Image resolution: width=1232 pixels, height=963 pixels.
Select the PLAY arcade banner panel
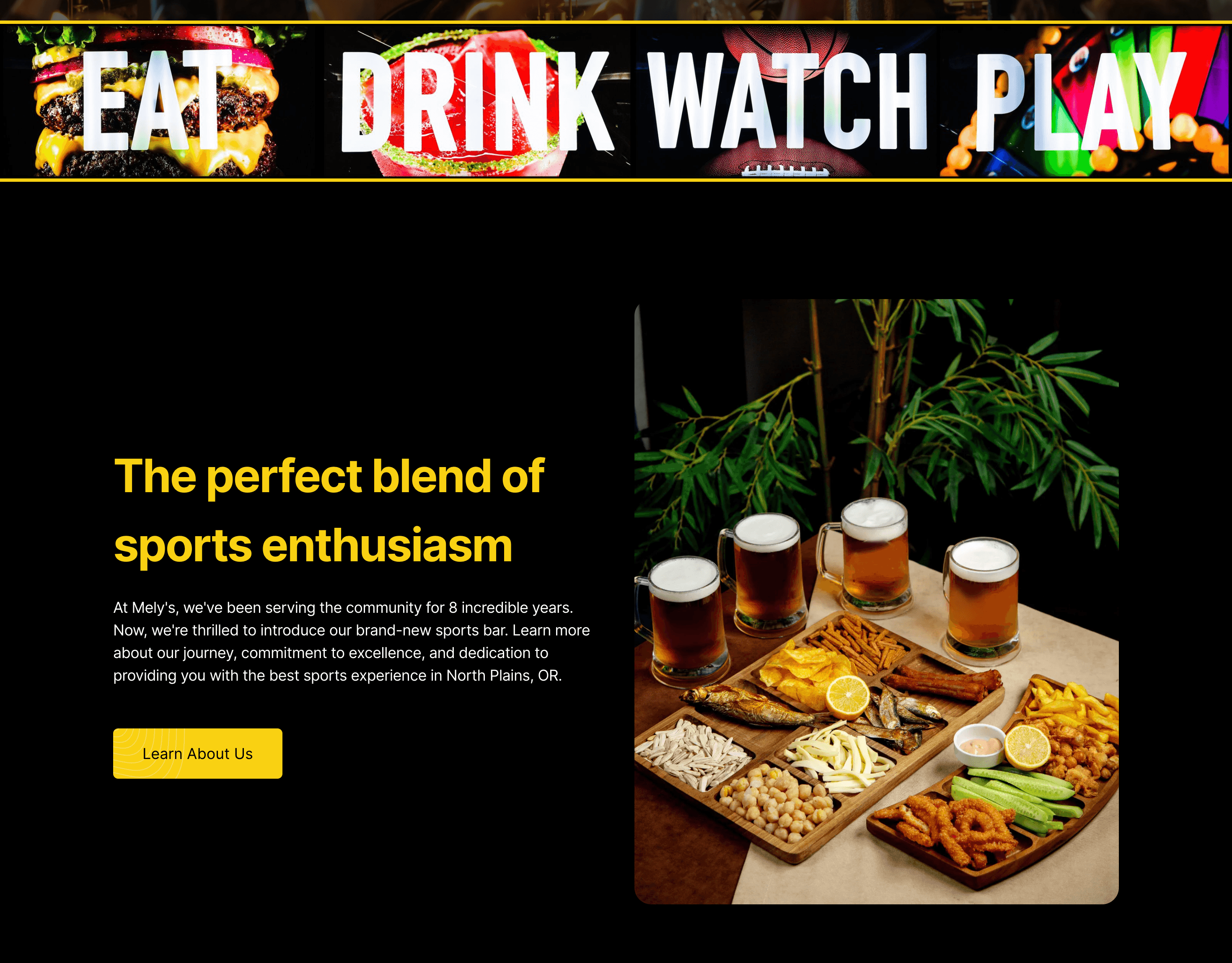tap(1085, 101)
